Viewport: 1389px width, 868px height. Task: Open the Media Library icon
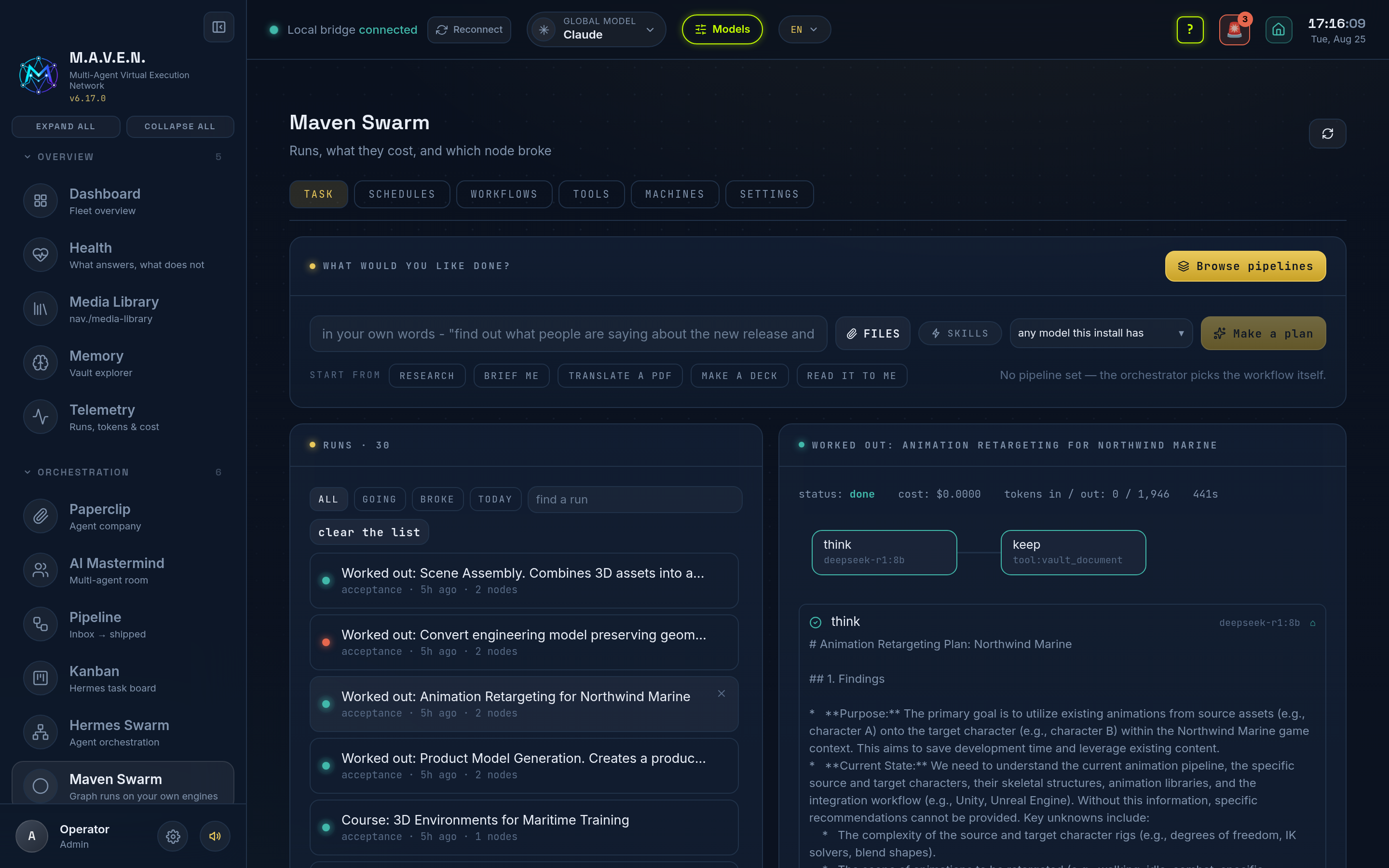click(x=40, y=308)
